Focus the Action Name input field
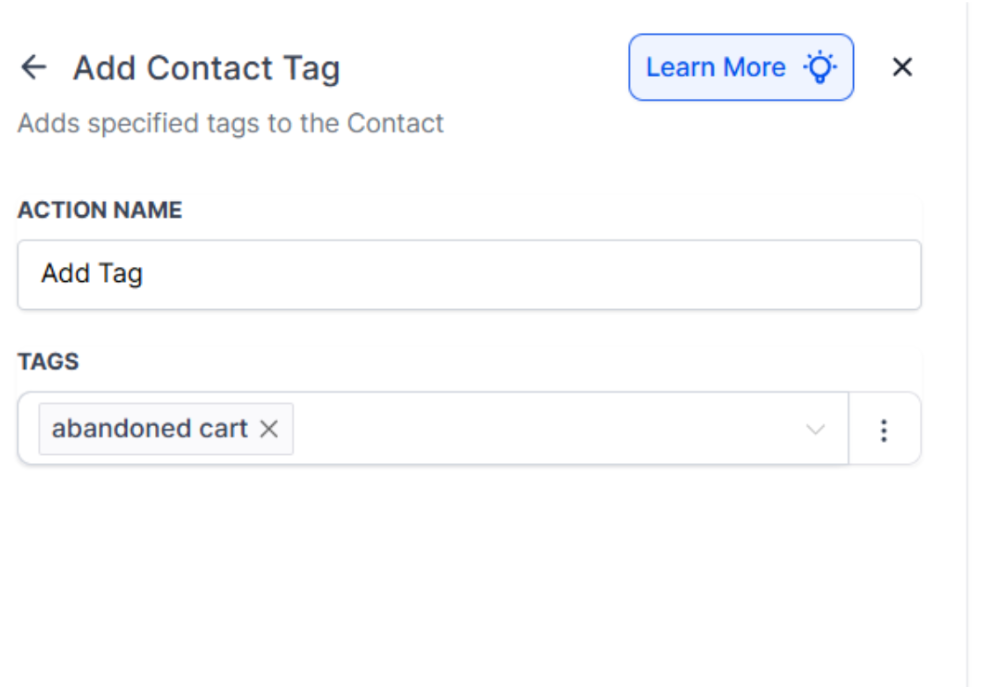 tap(469, 274)
